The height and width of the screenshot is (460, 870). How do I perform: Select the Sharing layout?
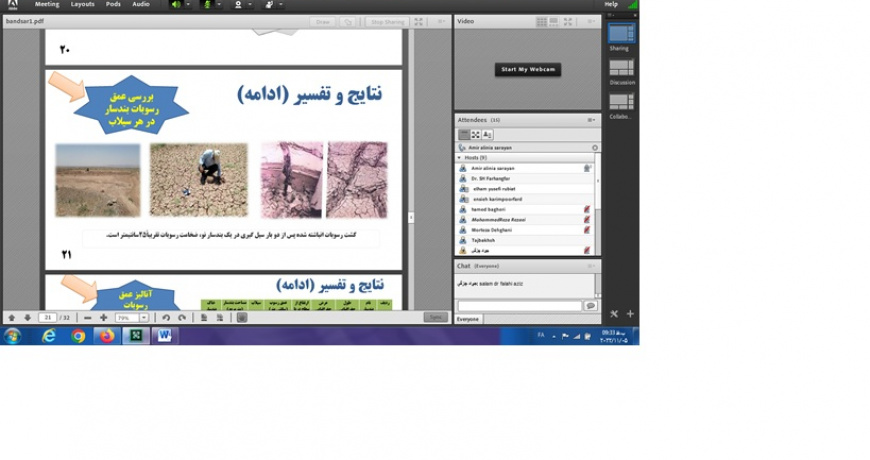(621, 33)
